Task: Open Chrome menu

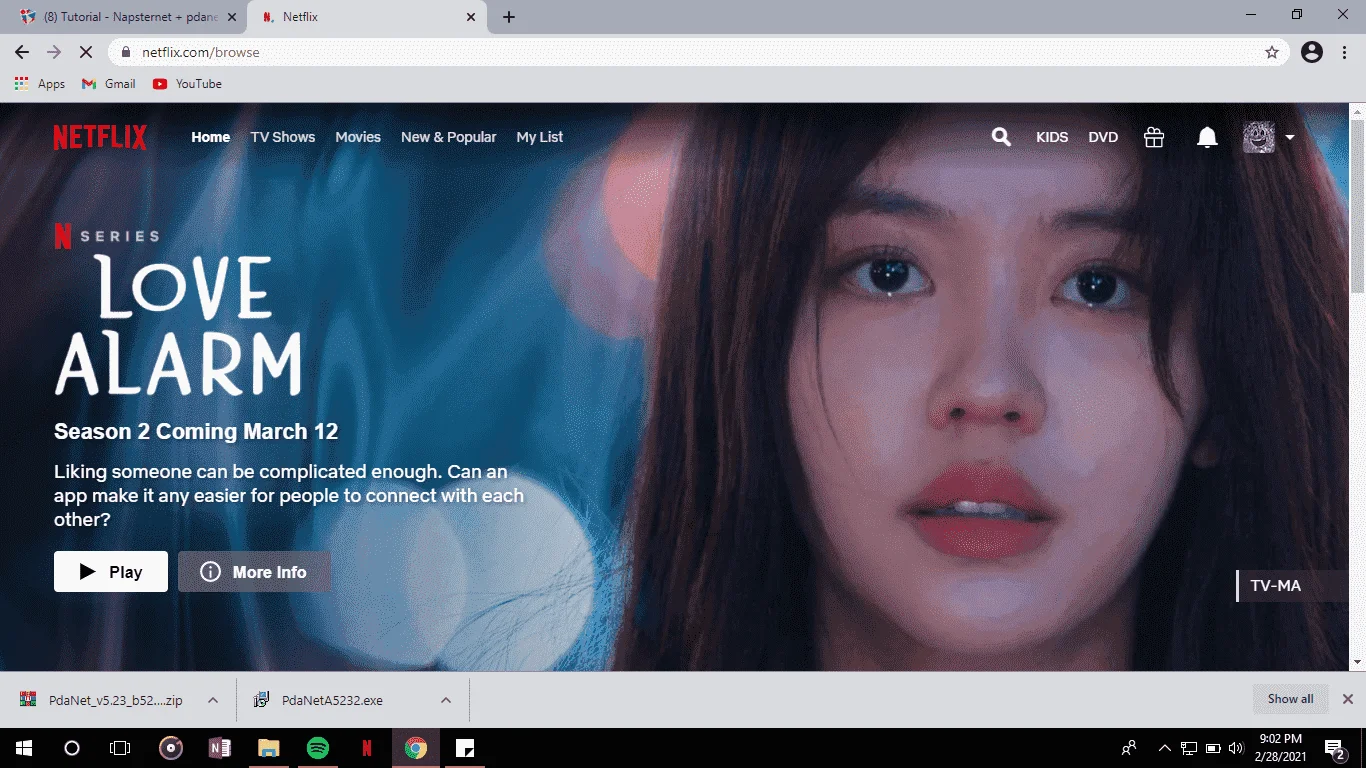Action: (1344, 52)
